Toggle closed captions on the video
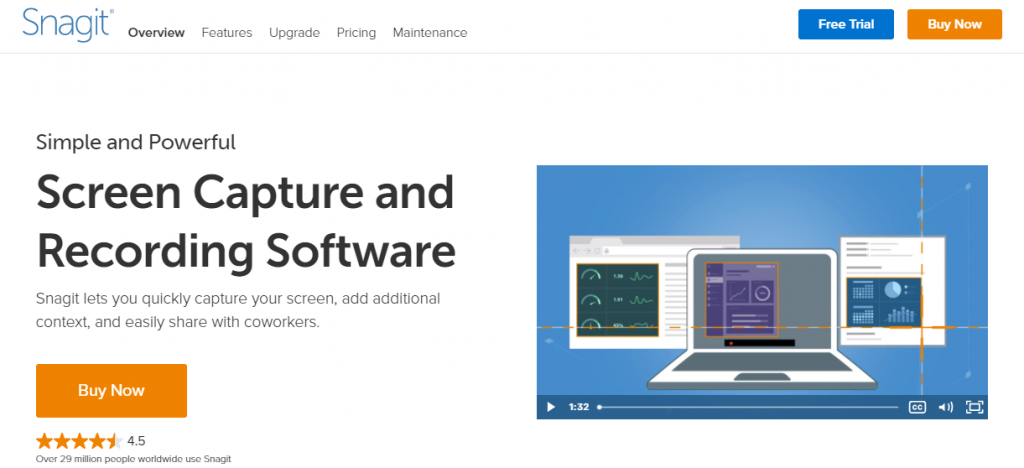Image resolution: width=1024 pixels, height=468 pixels. tap(917, 407)
